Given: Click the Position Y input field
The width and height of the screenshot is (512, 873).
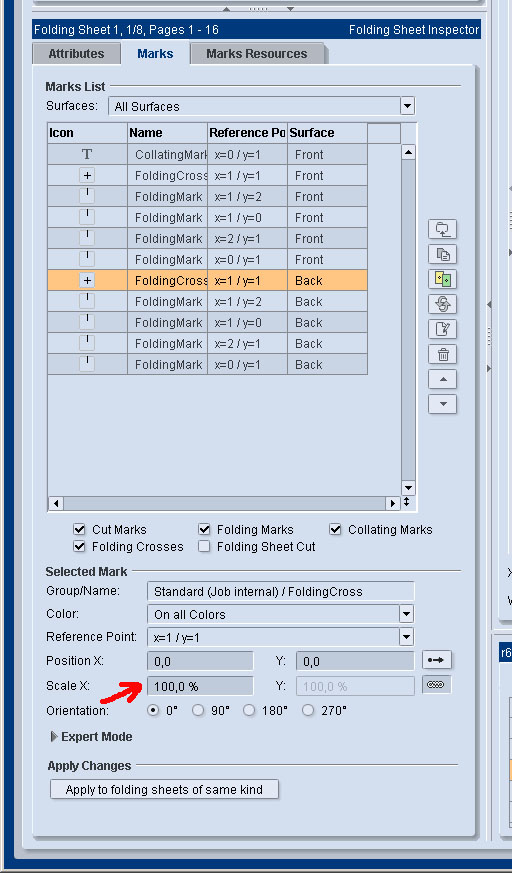Looking at the screenshot, I should pyautogui.click(x=355, y=661).
